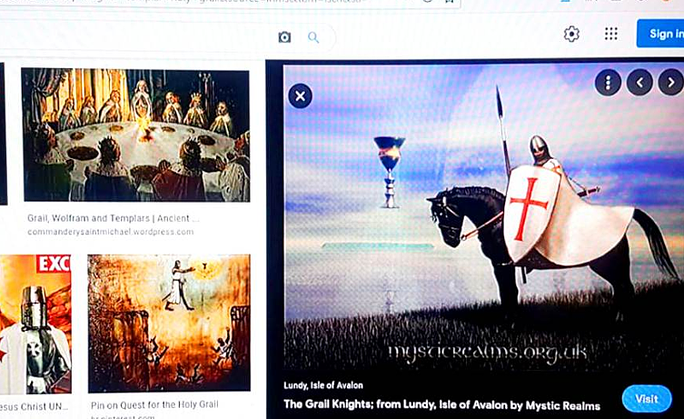
Task: Open commanderysaintmichael.wordpress.com source link
Action: pyautogui.click(x=111, y=232)
